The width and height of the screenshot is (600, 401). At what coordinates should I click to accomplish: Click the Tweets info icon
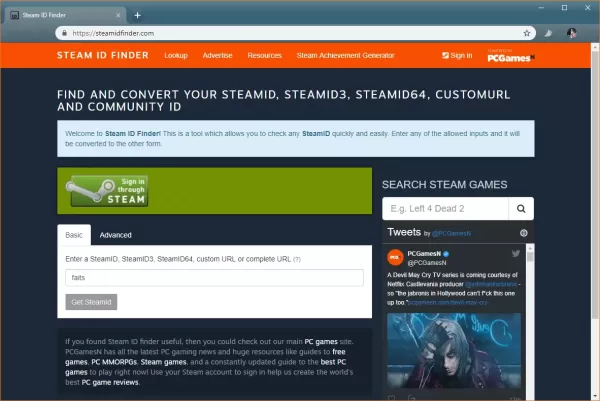[x=523, y=233]
